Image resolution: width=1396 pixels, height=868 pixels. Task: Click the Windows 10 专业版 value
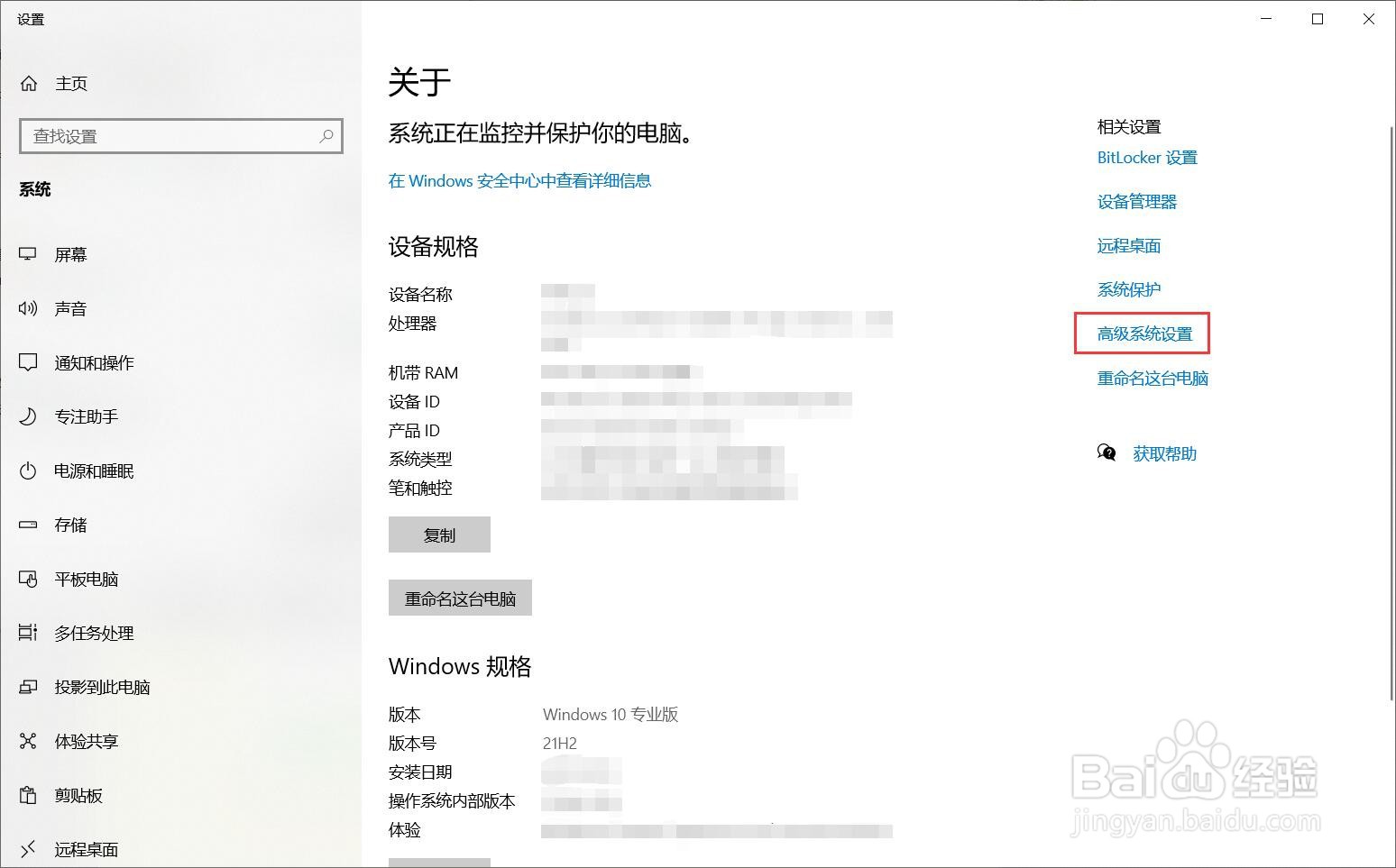pyautogui.click(x=611, y=715)
